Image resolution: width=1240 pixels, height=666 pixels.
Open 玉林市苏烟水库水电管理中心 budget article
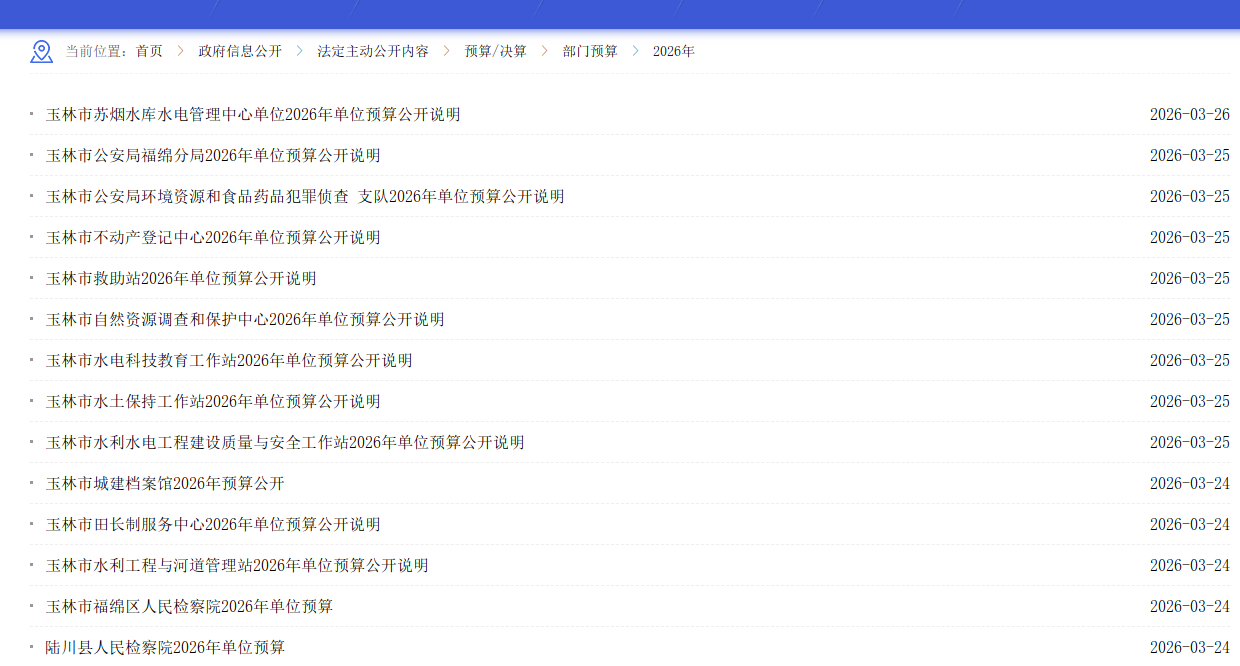pos(253,115)
